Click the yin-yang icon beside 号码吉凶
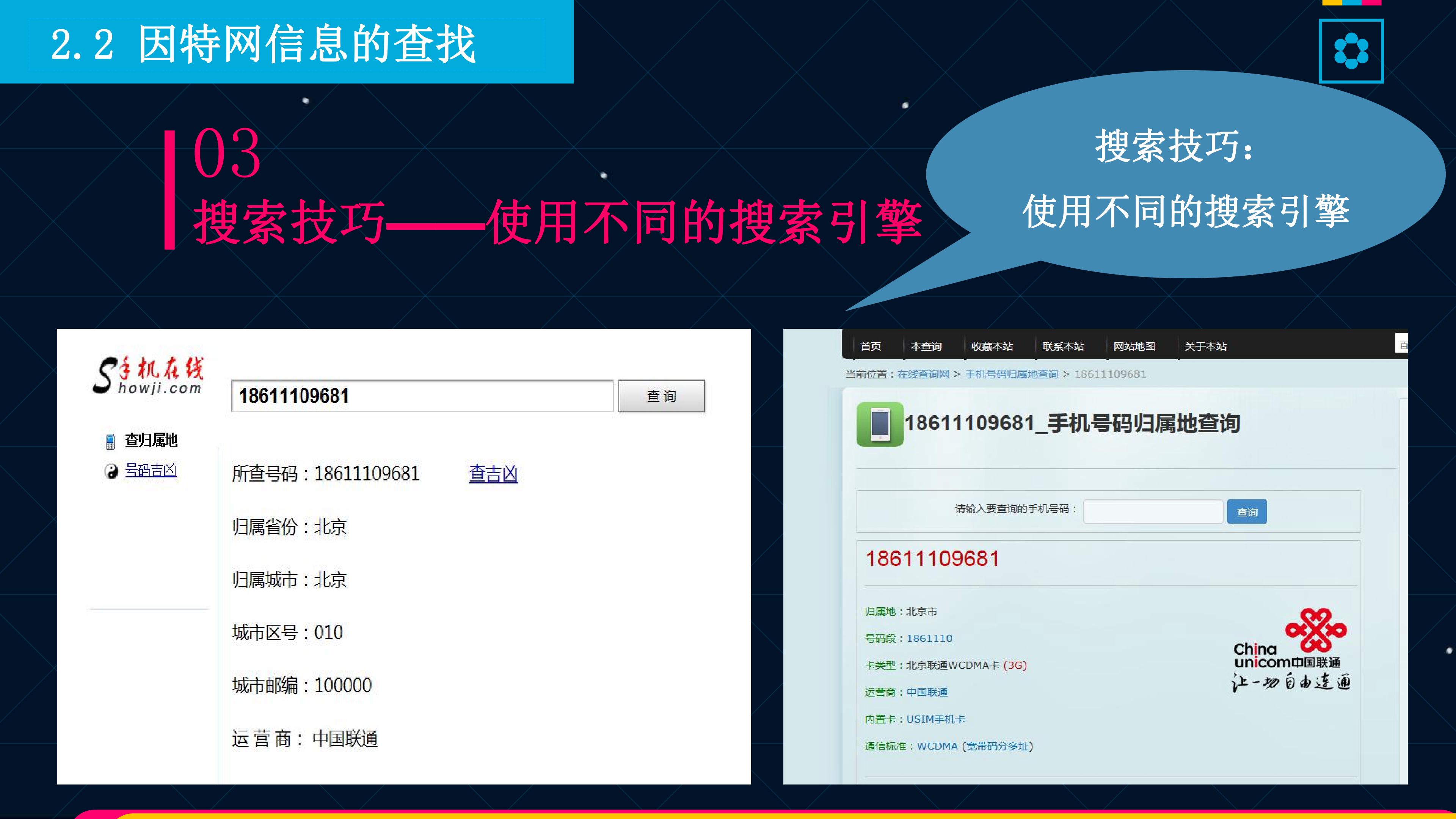 [111, 471]
